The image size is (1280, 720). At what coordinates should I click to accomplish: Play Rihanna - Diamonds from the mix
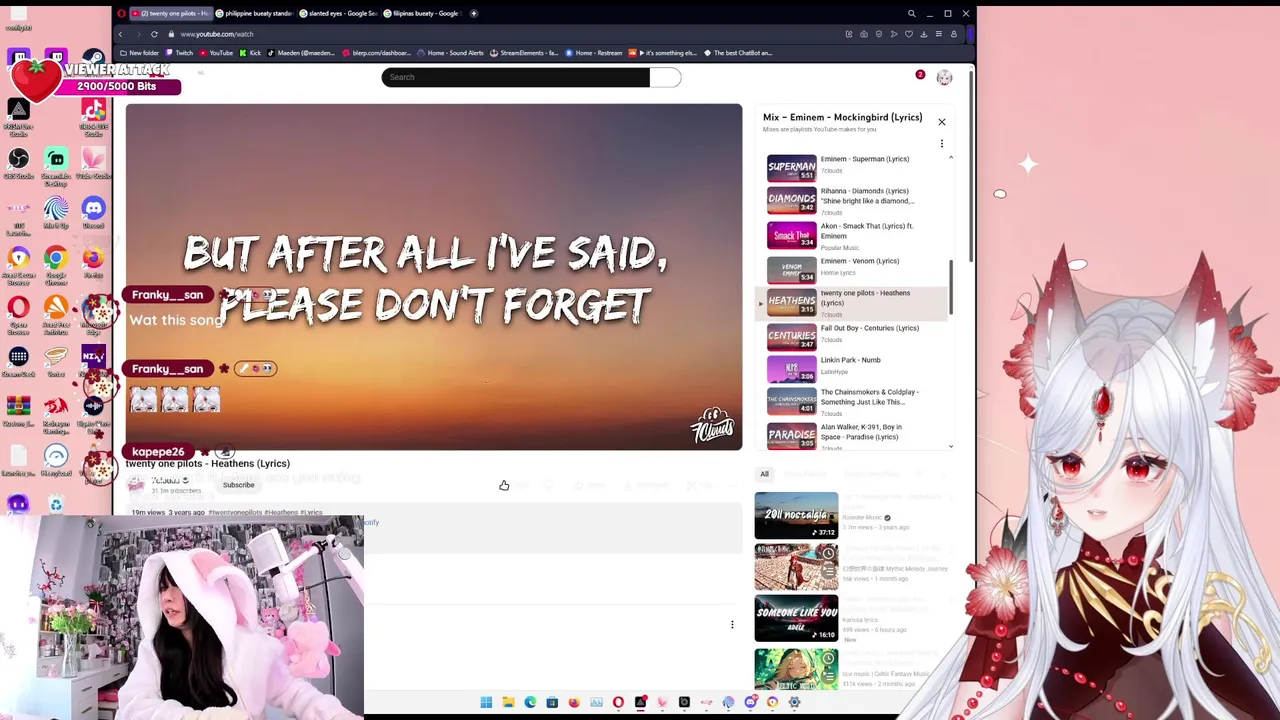(850, 199)
